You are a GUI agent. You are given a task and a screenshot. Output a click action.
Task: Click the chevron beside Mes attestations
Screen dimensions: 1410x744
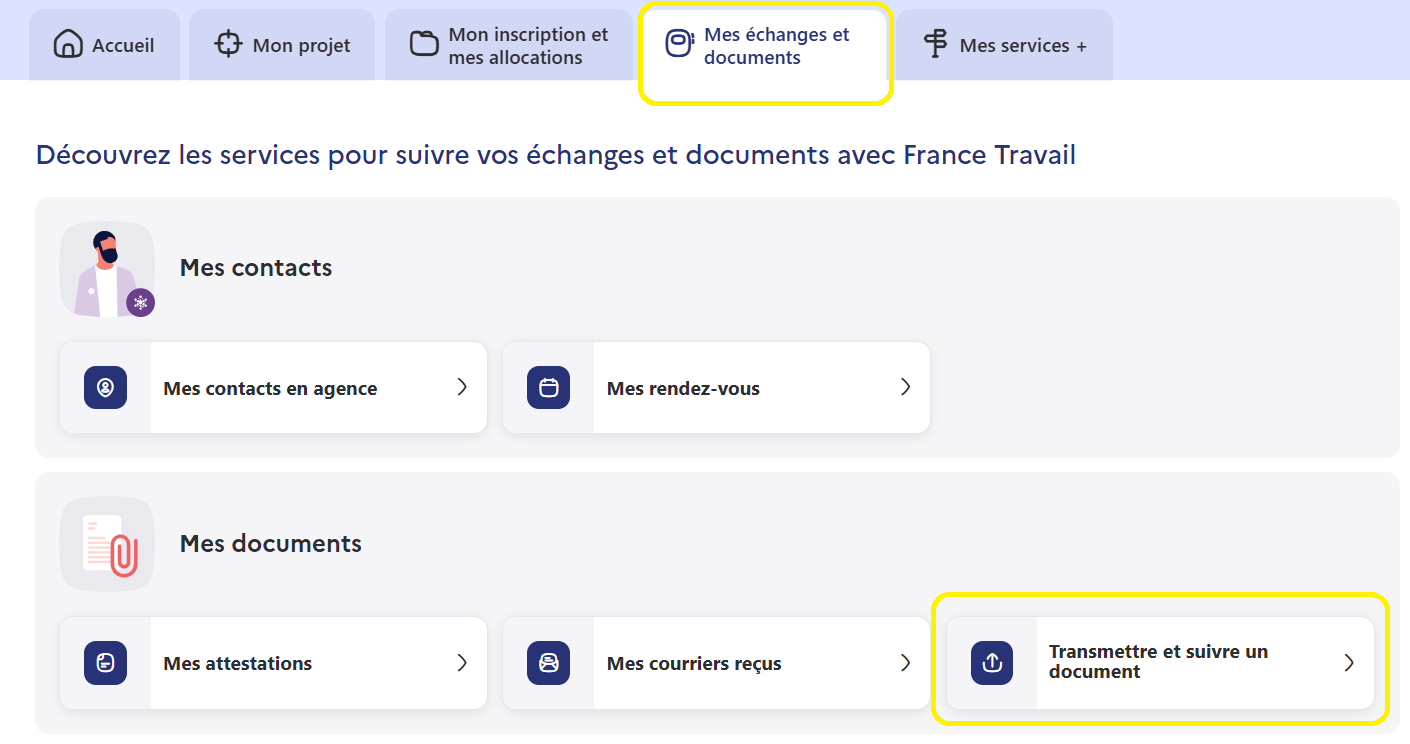pyautogui.click(x=462, y=662)
